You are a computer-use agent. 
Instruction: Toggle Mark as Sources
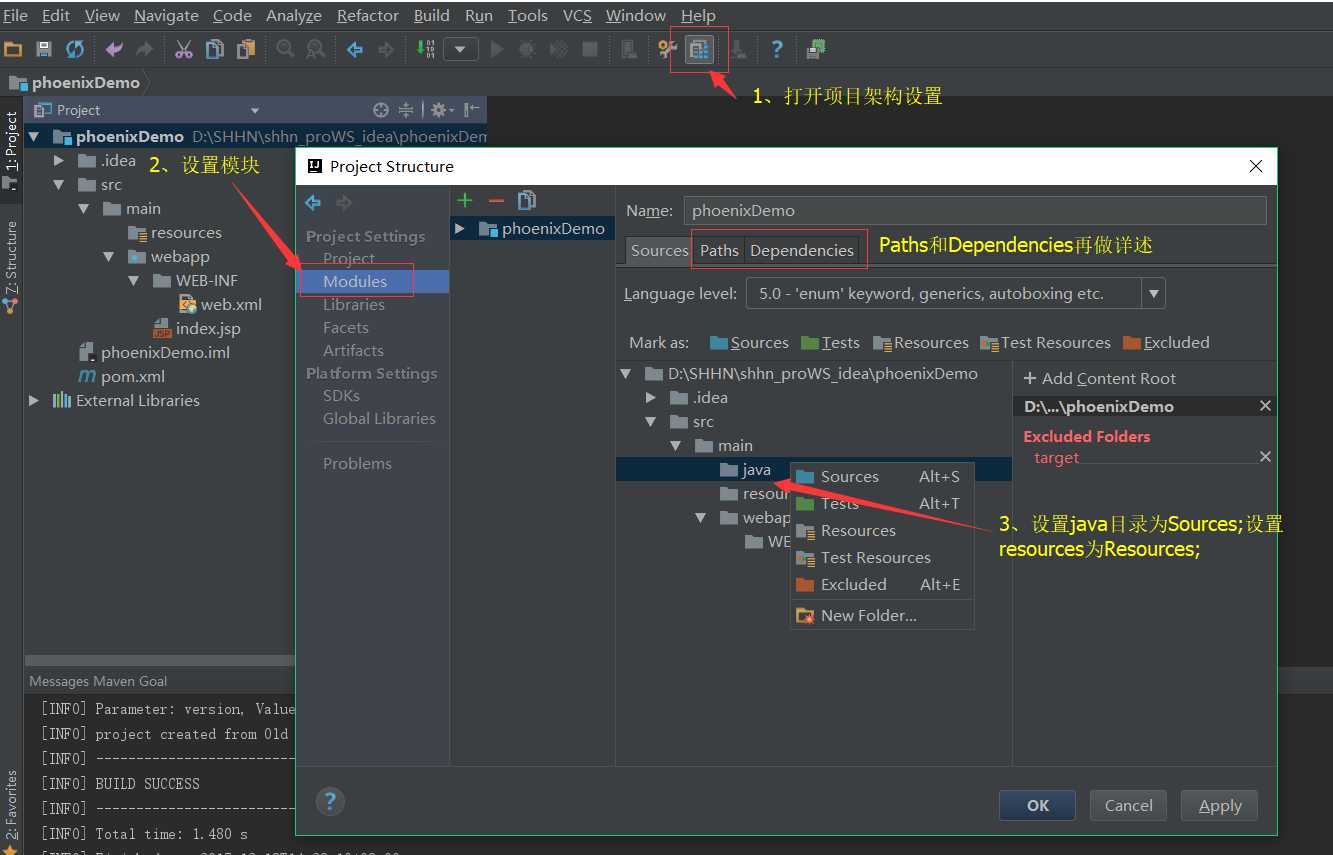point(749,343)
